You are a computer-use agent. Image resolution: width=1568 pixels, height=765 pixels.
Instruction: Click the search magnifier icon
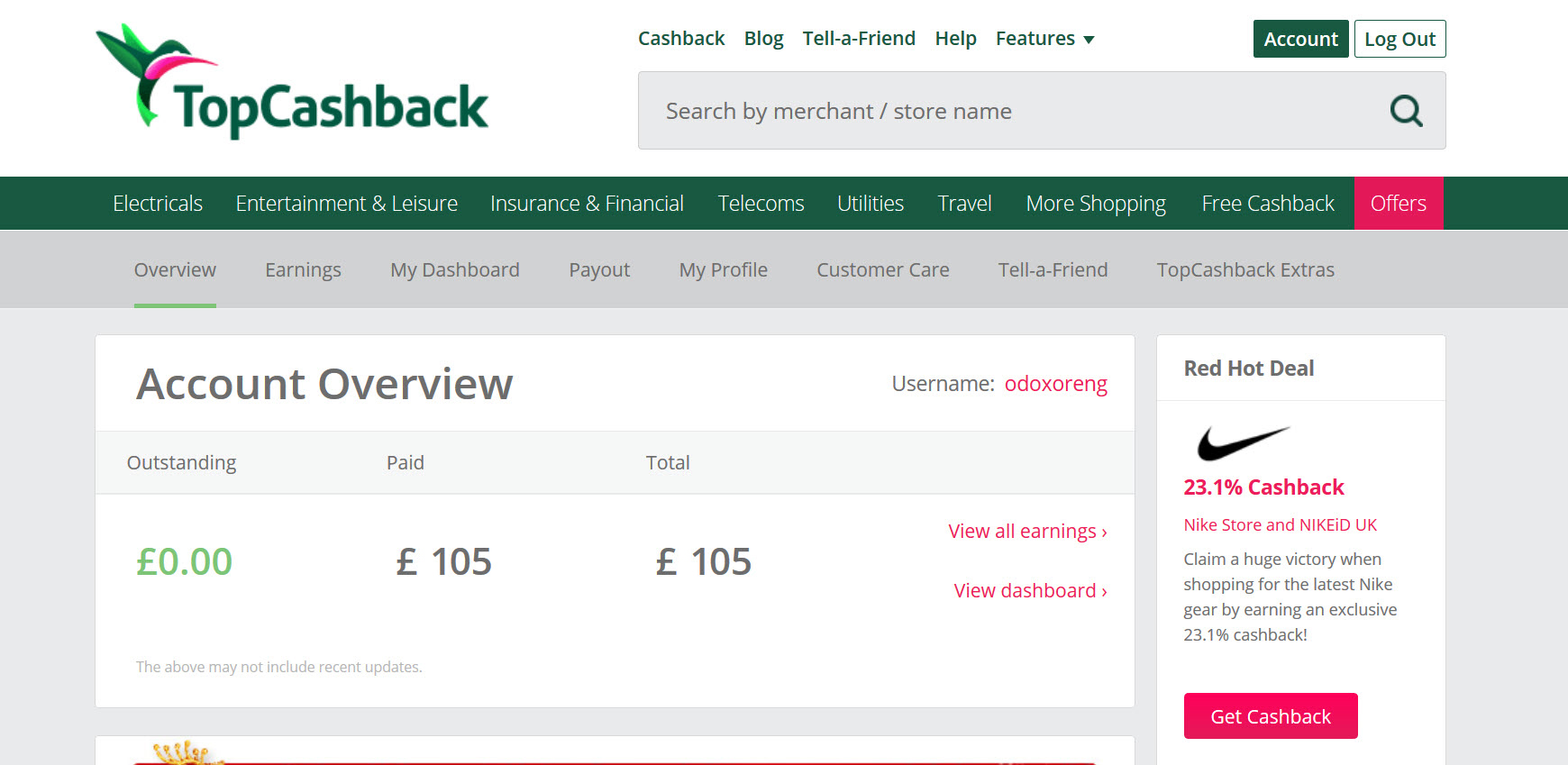point(1406,111)
